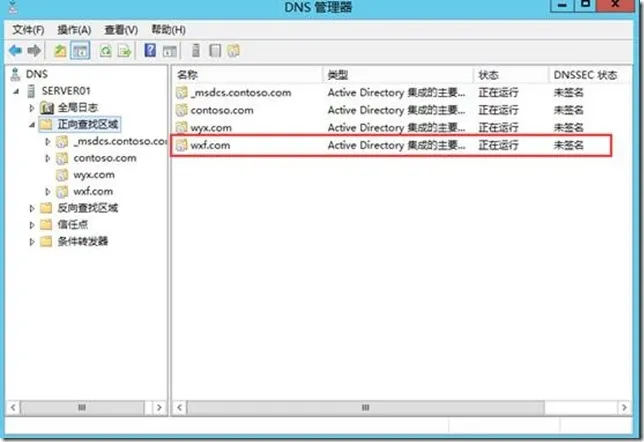Open the 文件(F) menu
This screenshot has width=644, height=442.
[x=28, y=30]
